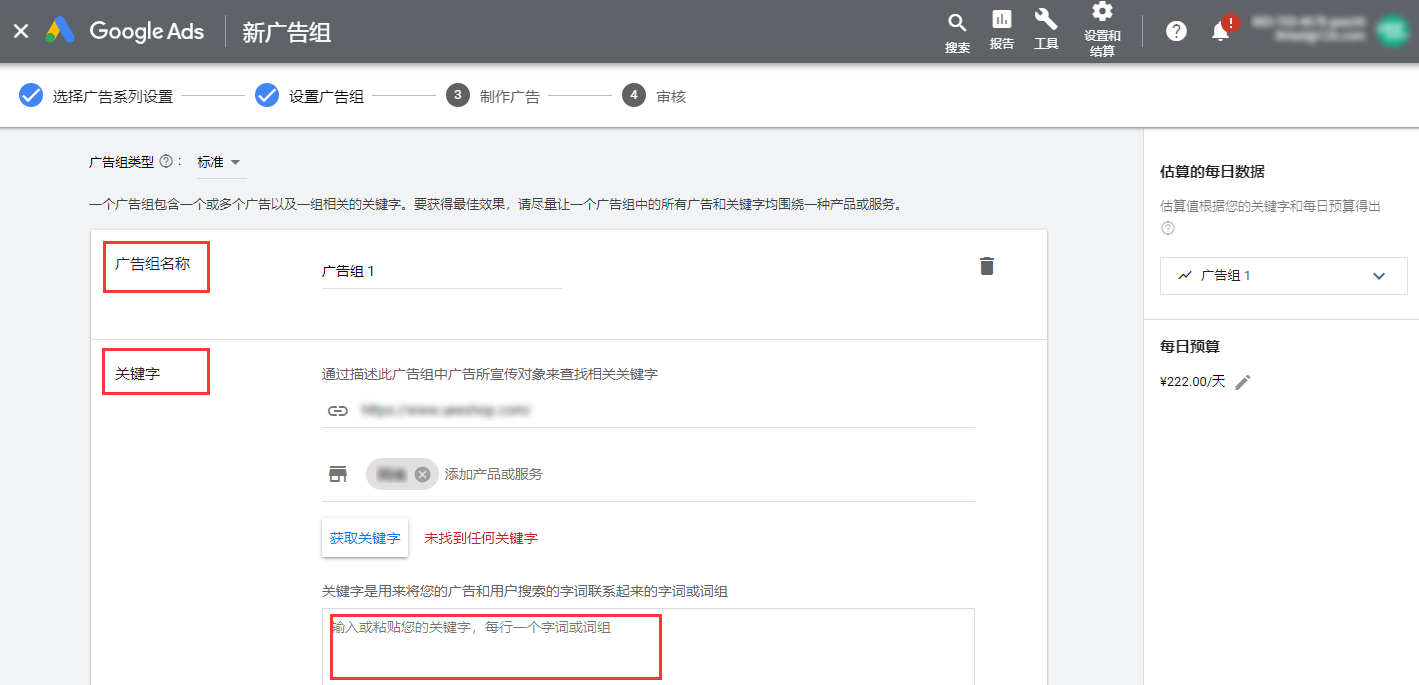
Task: Expand the 广告组类型 标准 dropdown
Action: click(x=220, y=162)
